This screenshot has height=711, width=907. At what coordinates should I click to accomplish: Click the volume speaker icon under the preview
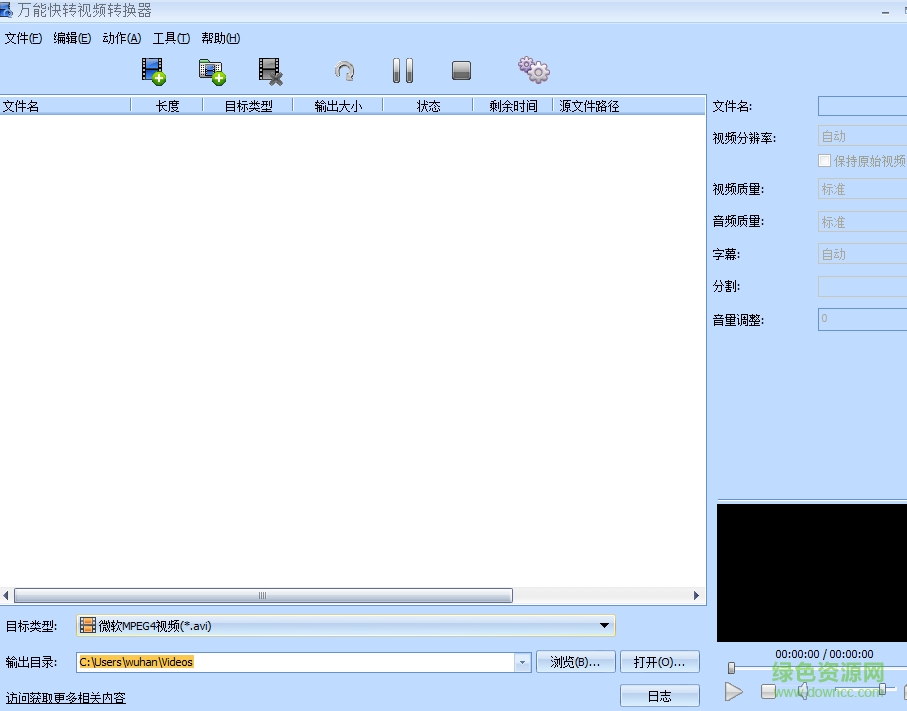803,690
